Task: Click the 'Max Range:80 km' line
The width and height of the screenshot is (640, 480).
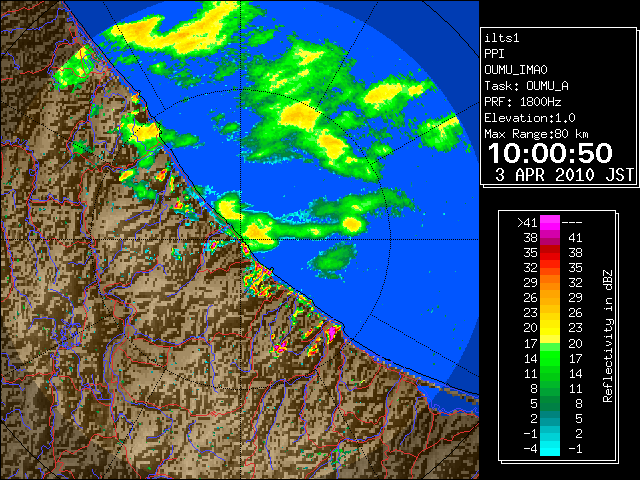Action: click(x=536, y=134)
